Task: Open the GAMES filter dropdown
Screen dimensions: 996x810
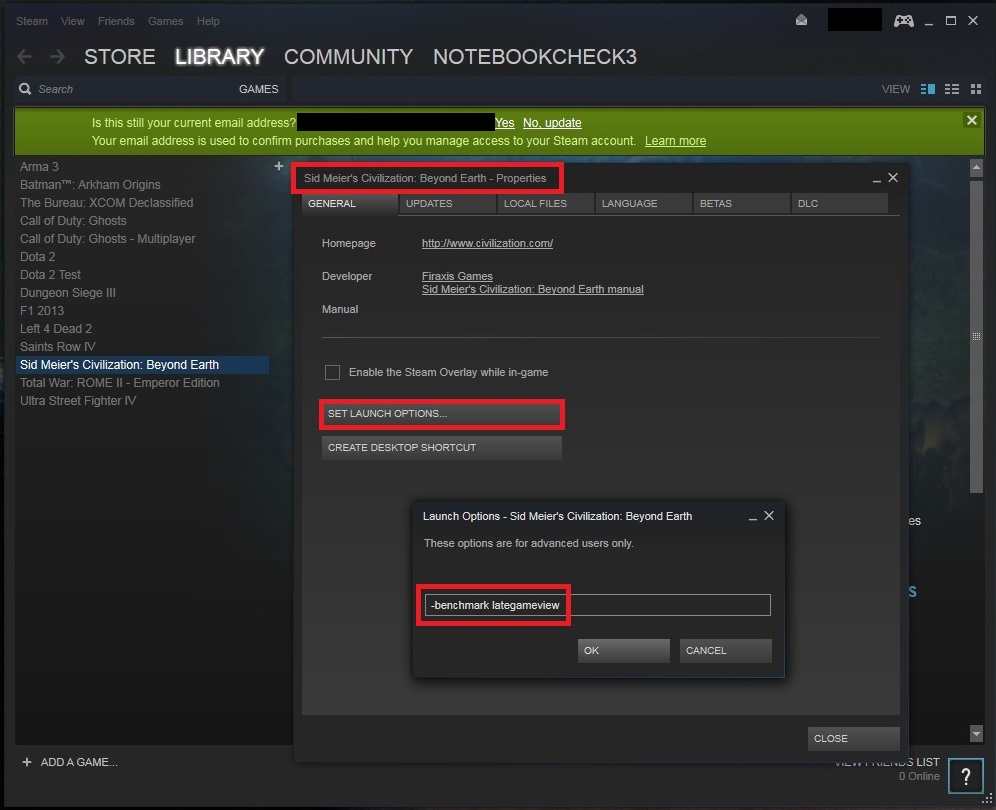Action: tap(259, 89)
